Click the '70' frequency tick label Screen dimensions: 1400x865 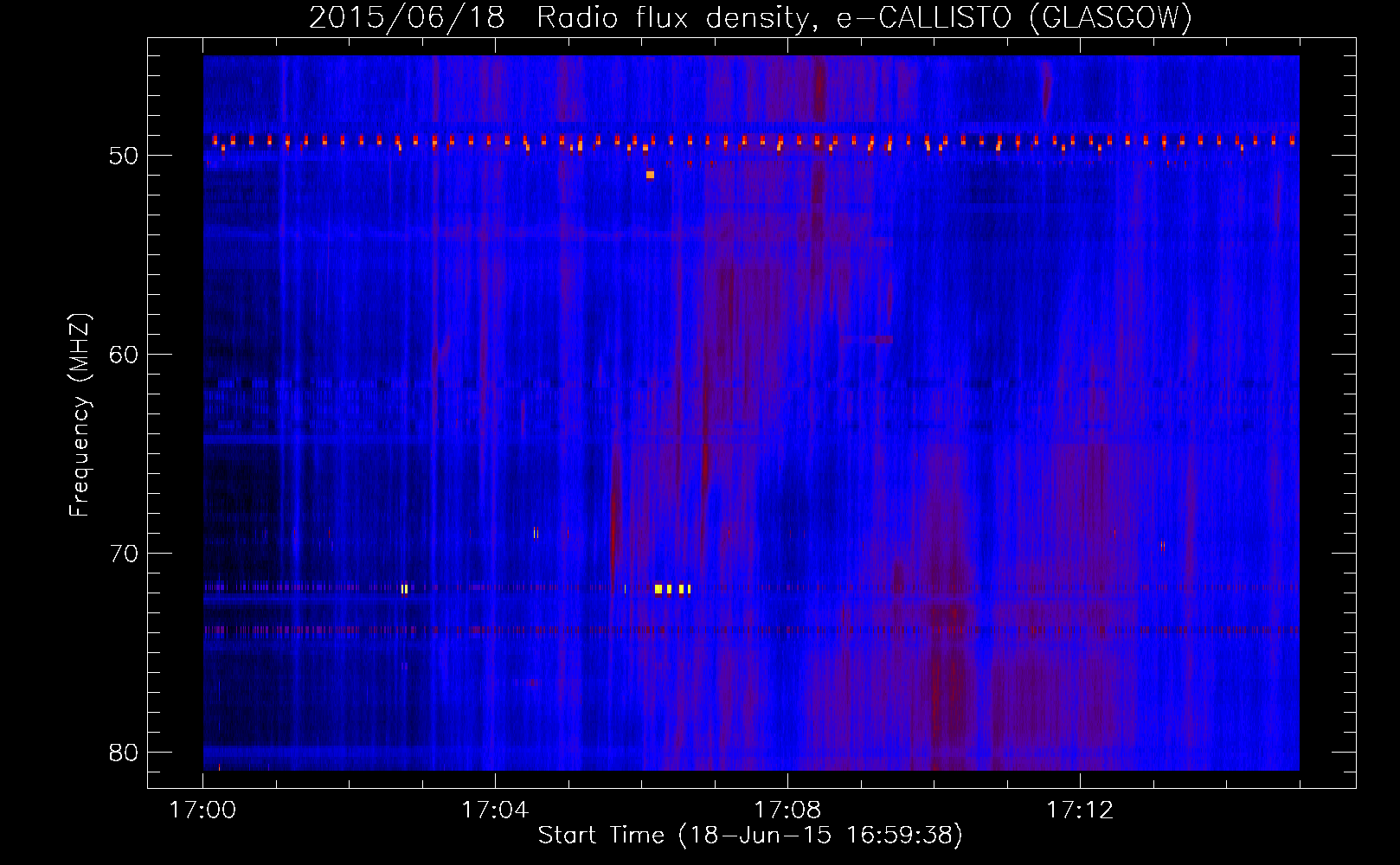(x=124, y=554)
